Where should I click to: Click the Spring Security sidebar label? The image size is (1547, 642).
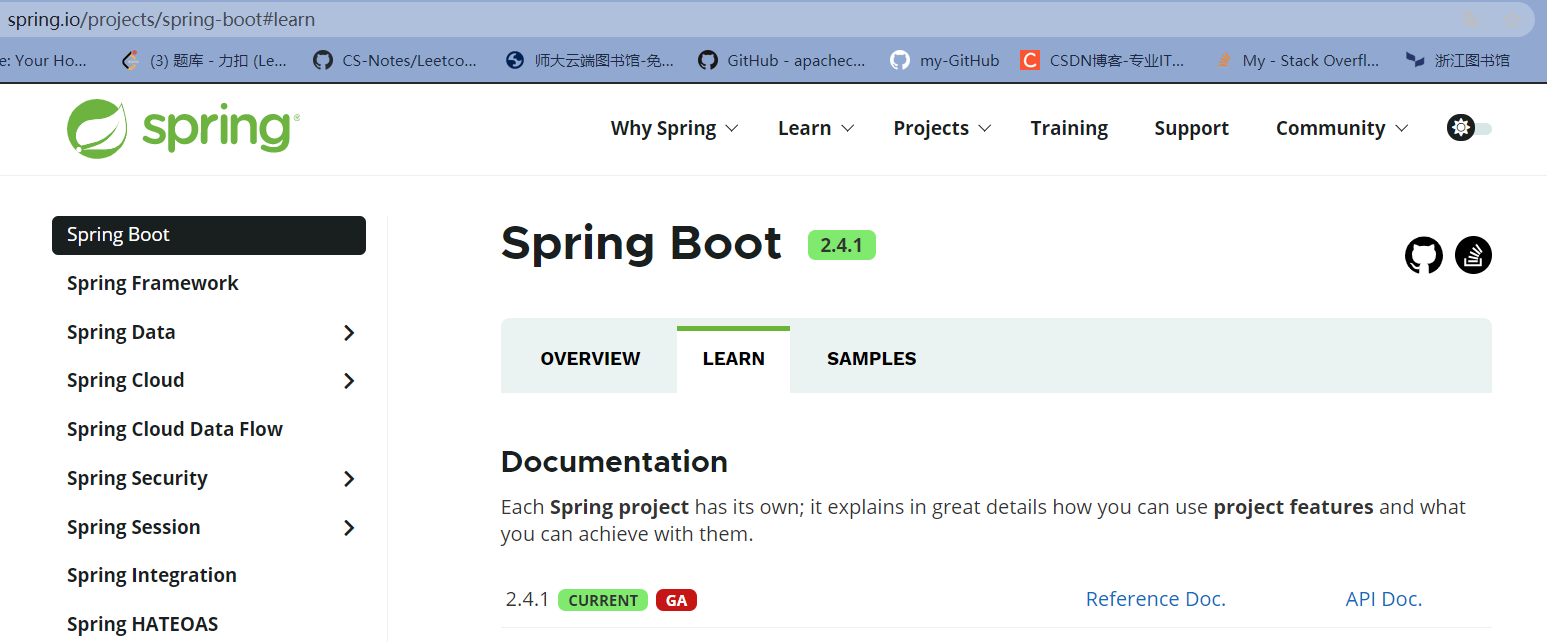(x=137, y=478)
